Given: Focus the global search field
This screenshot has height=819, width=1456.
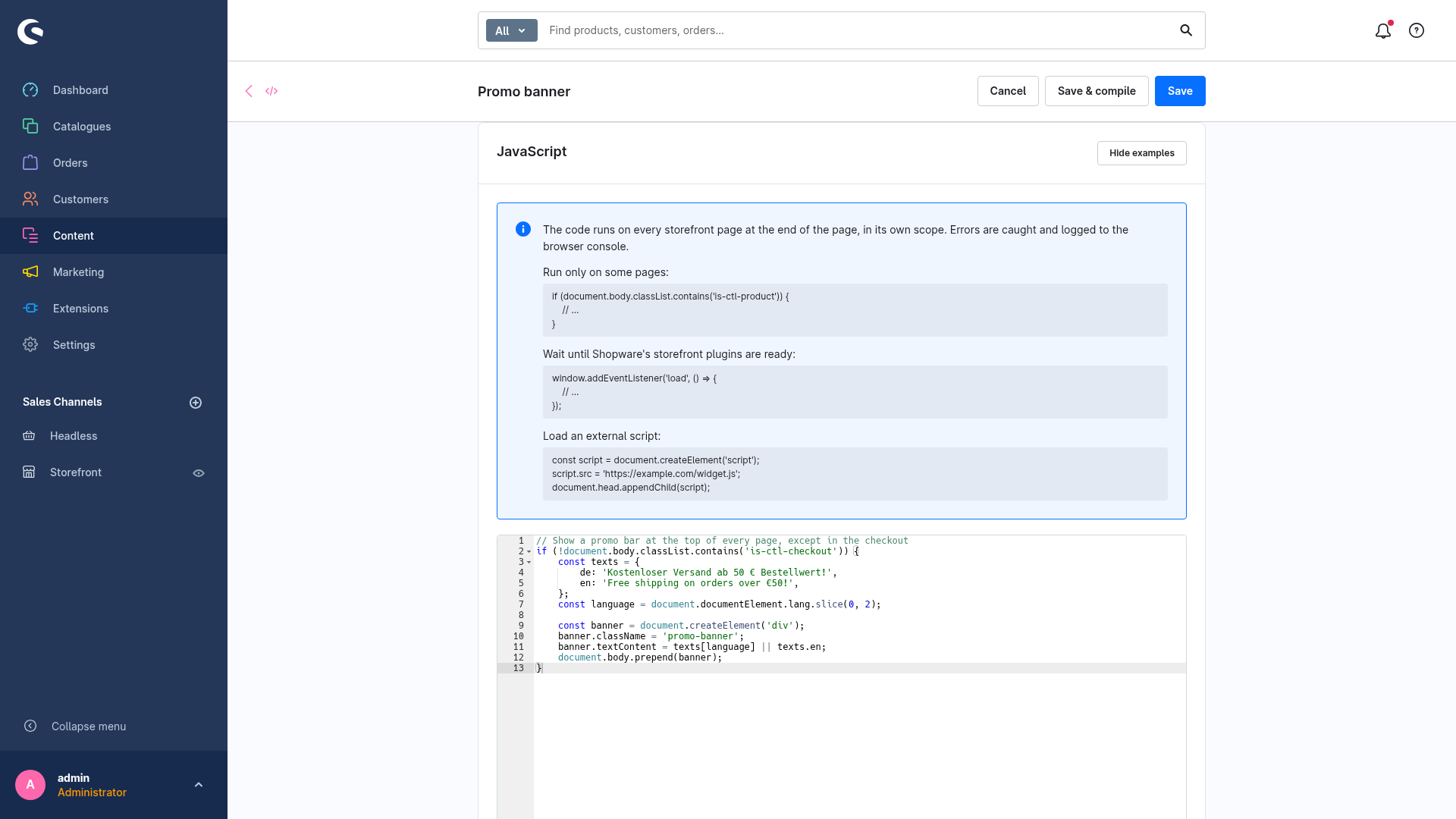Looking at the screenshot, I should tap(857, 30).
